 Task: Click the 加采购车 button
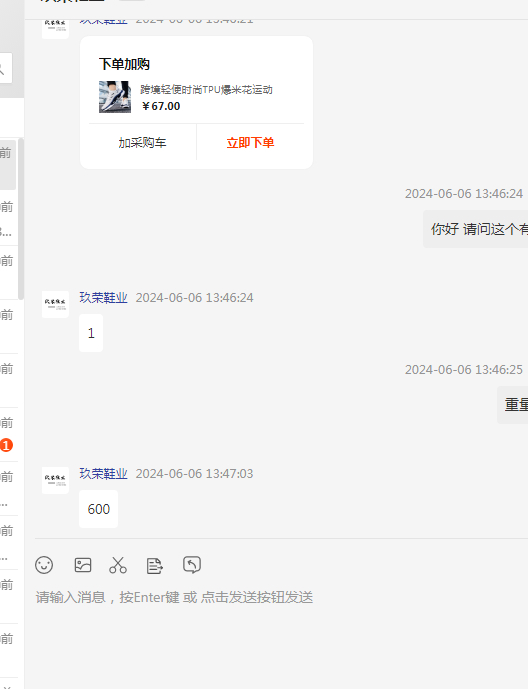[142, 142]
